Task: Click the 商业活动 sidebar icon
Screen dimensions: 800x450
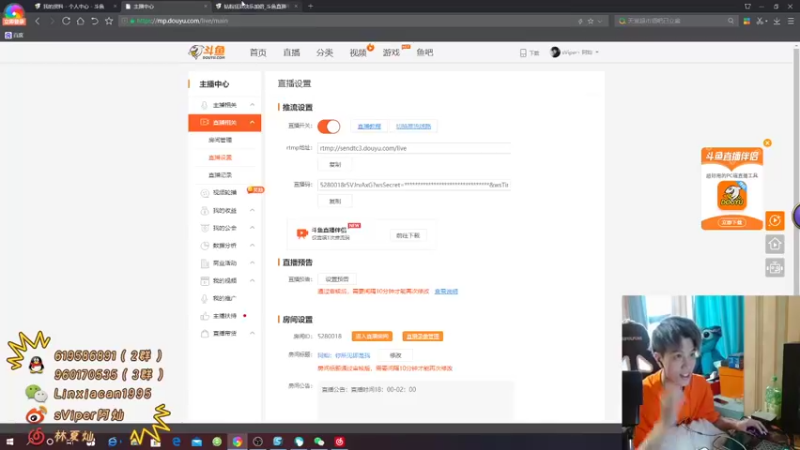Action: (x=205, y=263)
